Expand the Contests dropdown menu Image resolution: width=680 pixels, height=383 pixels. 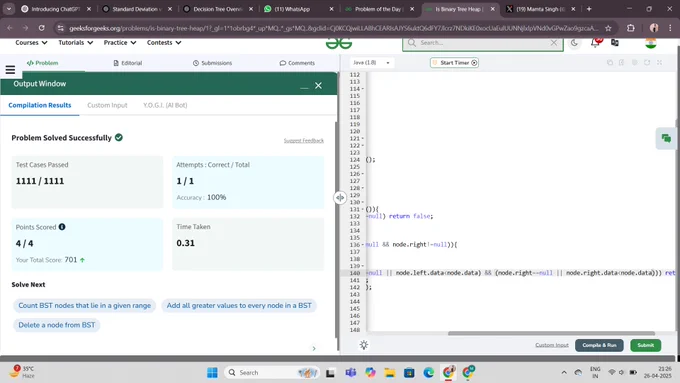click(x=163, y=43)
